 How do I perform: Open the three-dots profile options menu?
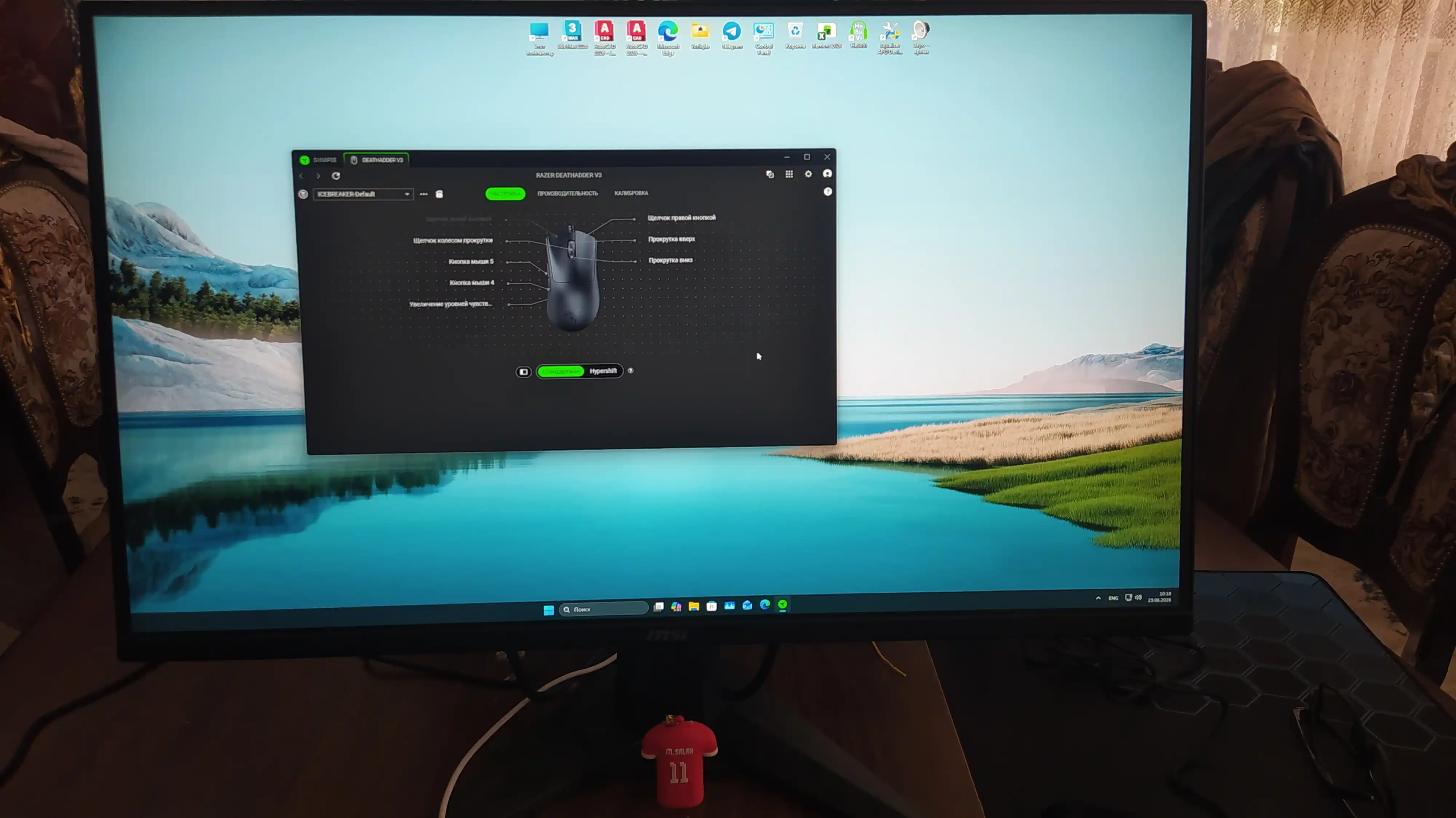423,194
